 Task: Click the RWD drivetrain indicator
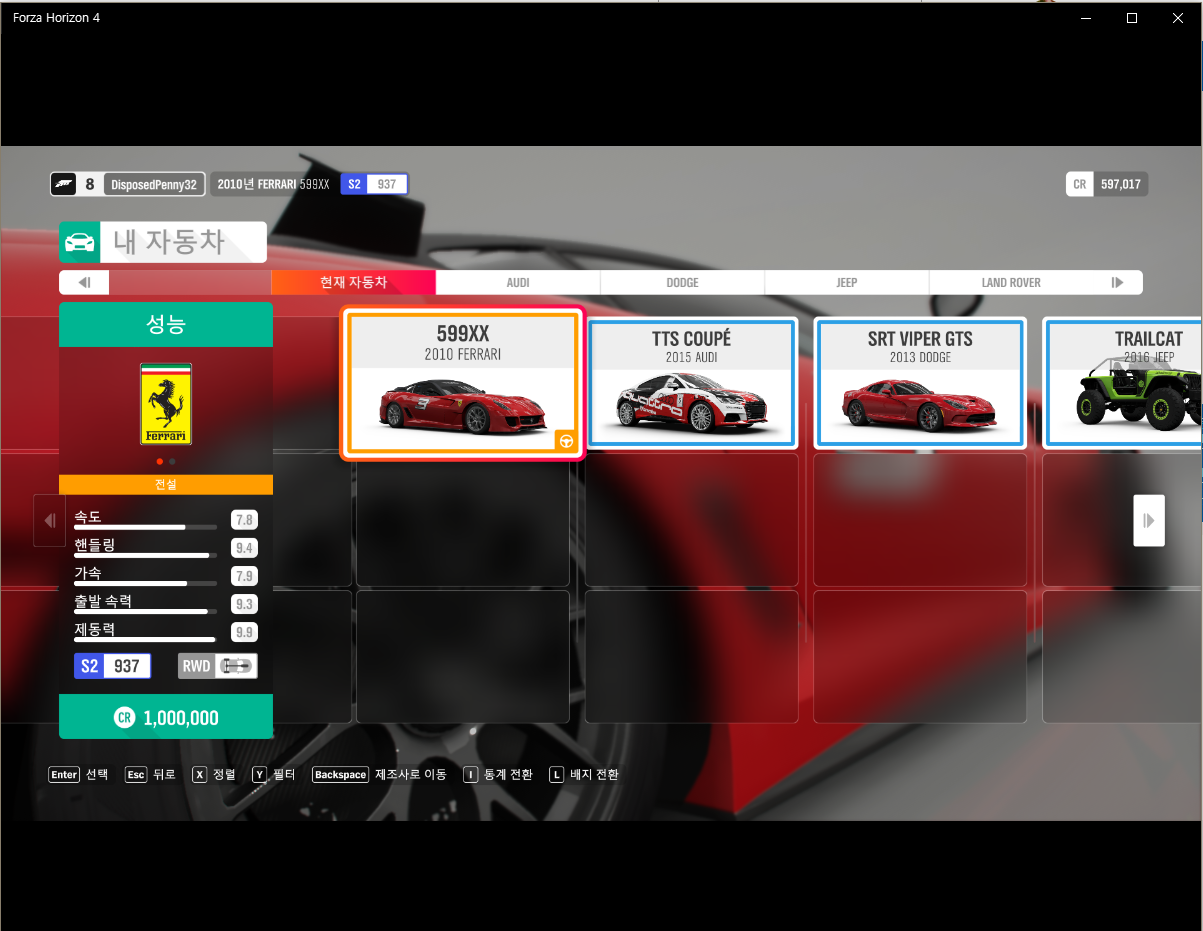pyautogui.click(x=218, y=666)
